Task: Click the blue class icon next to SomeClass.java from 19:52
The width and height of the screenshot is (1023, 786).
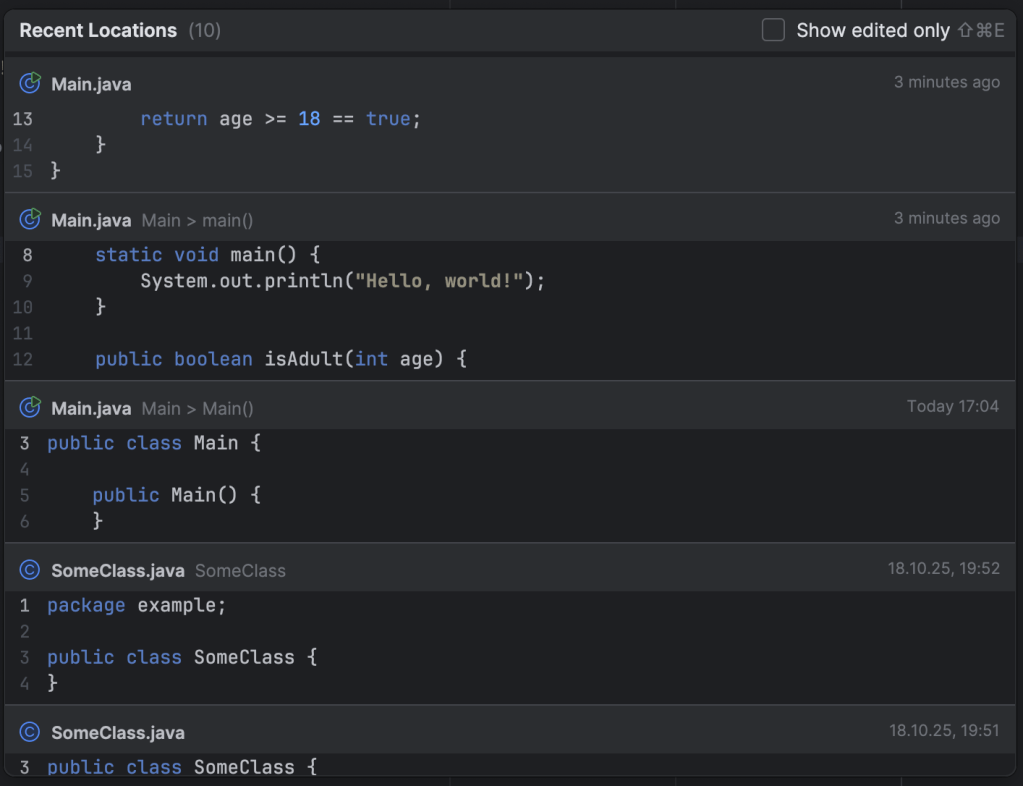Action: [x=28, y=567]
